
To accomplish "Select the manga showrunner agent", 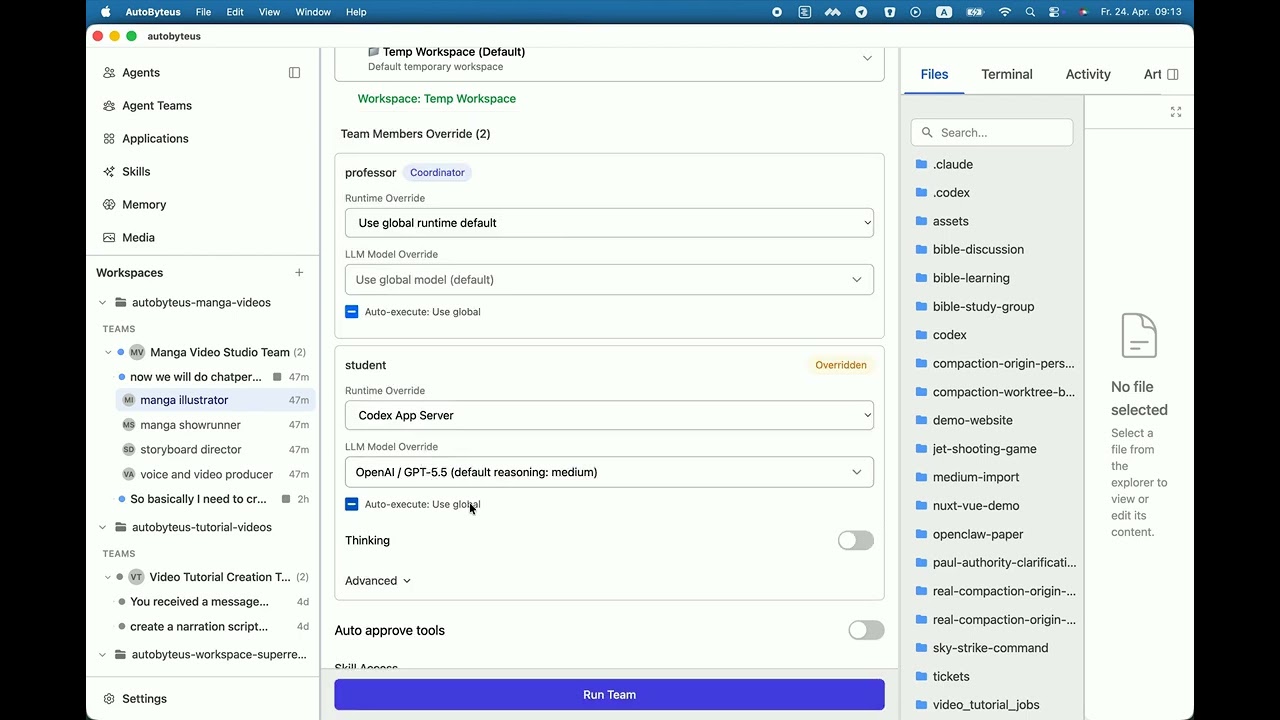I will coord(216,425).
